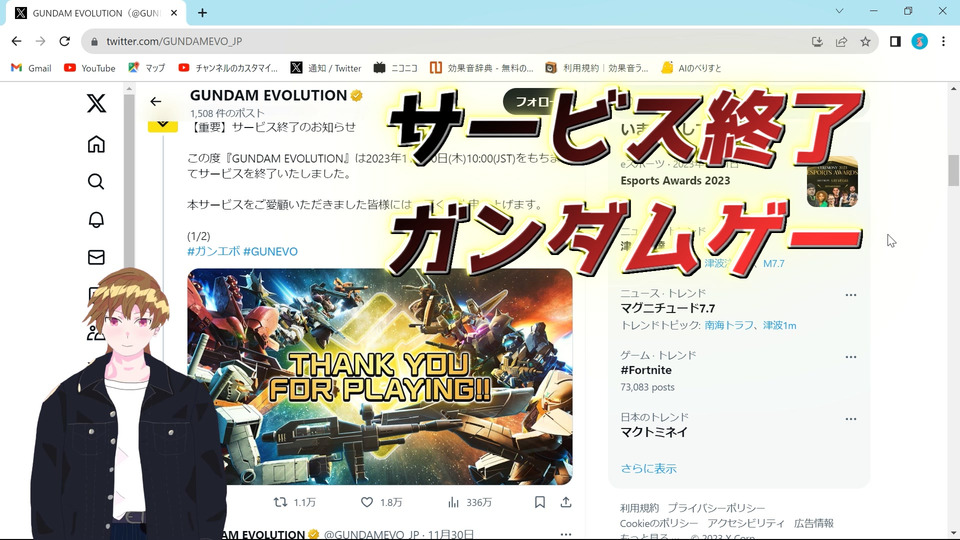The width and height of the screenshot is (960, 540).
Task: Open 広告情報 footer link
Action: coord(814,523)
